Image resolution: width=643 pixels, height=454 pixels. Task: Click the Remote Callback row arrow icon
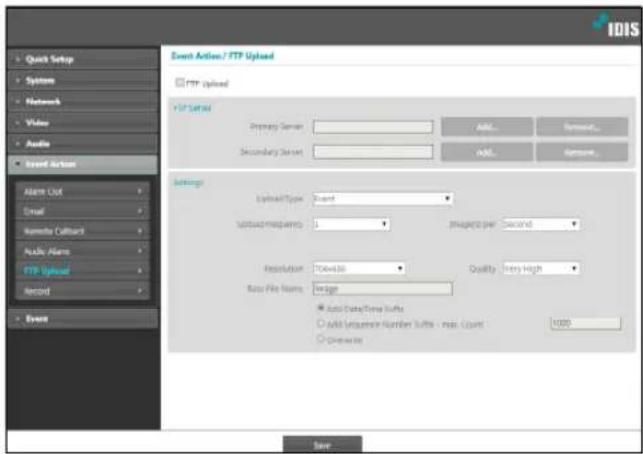tap(140, 231)
